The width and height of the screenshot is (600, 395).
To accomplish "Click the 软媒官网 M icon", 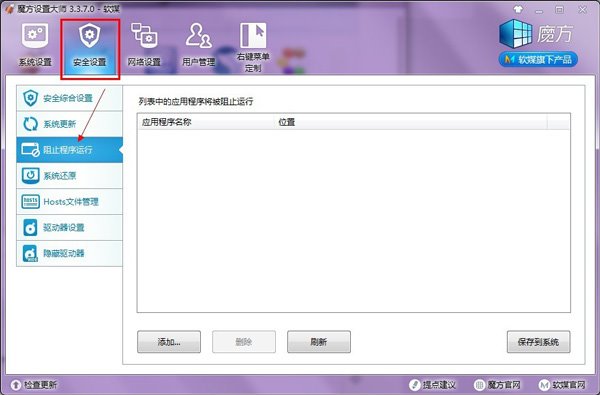I will coord(544,385).
